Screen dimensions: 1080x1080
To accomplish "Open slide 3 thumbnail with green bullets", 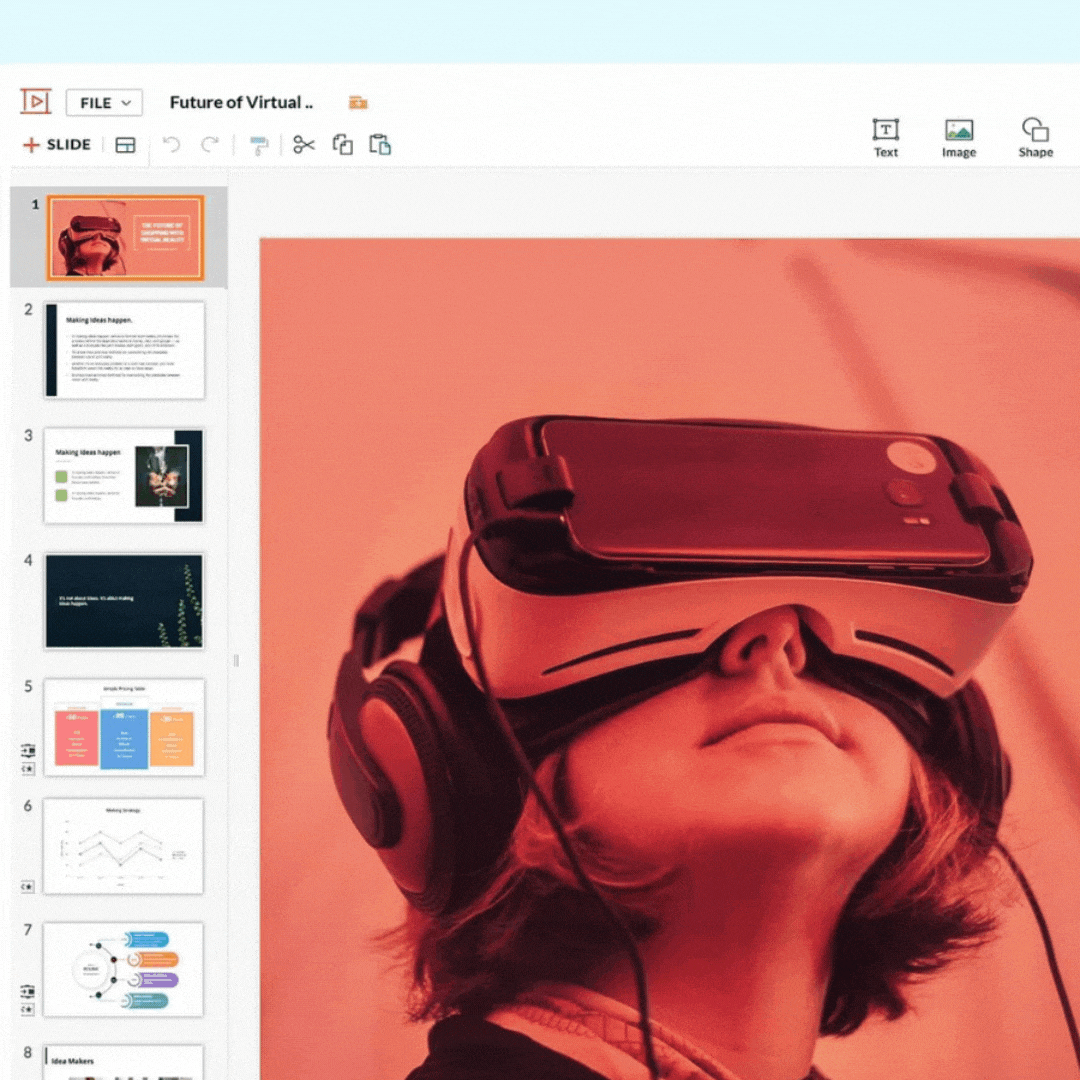I will pos(124,475).
